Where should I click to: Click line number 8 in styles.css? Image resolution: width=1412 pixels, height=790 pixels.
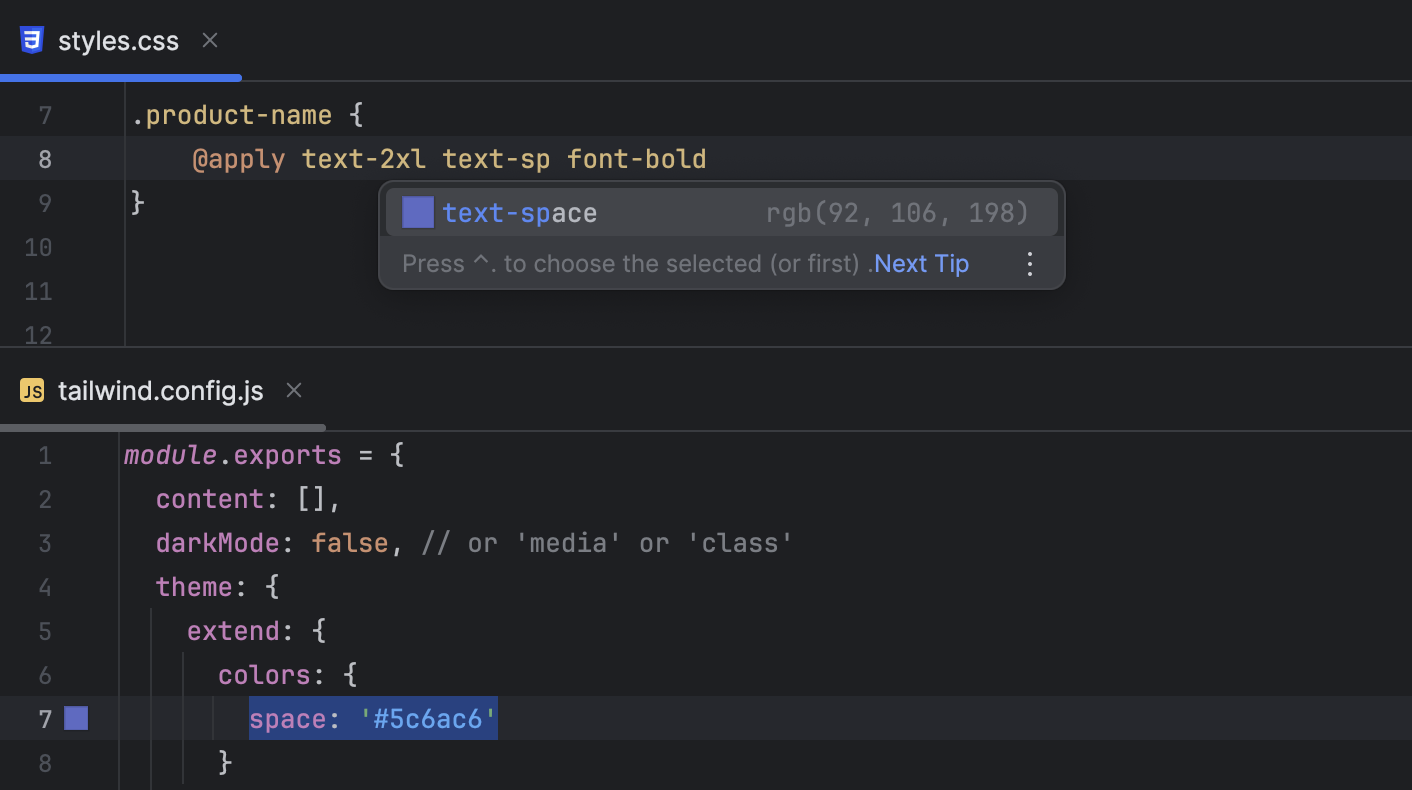point(45,158)
